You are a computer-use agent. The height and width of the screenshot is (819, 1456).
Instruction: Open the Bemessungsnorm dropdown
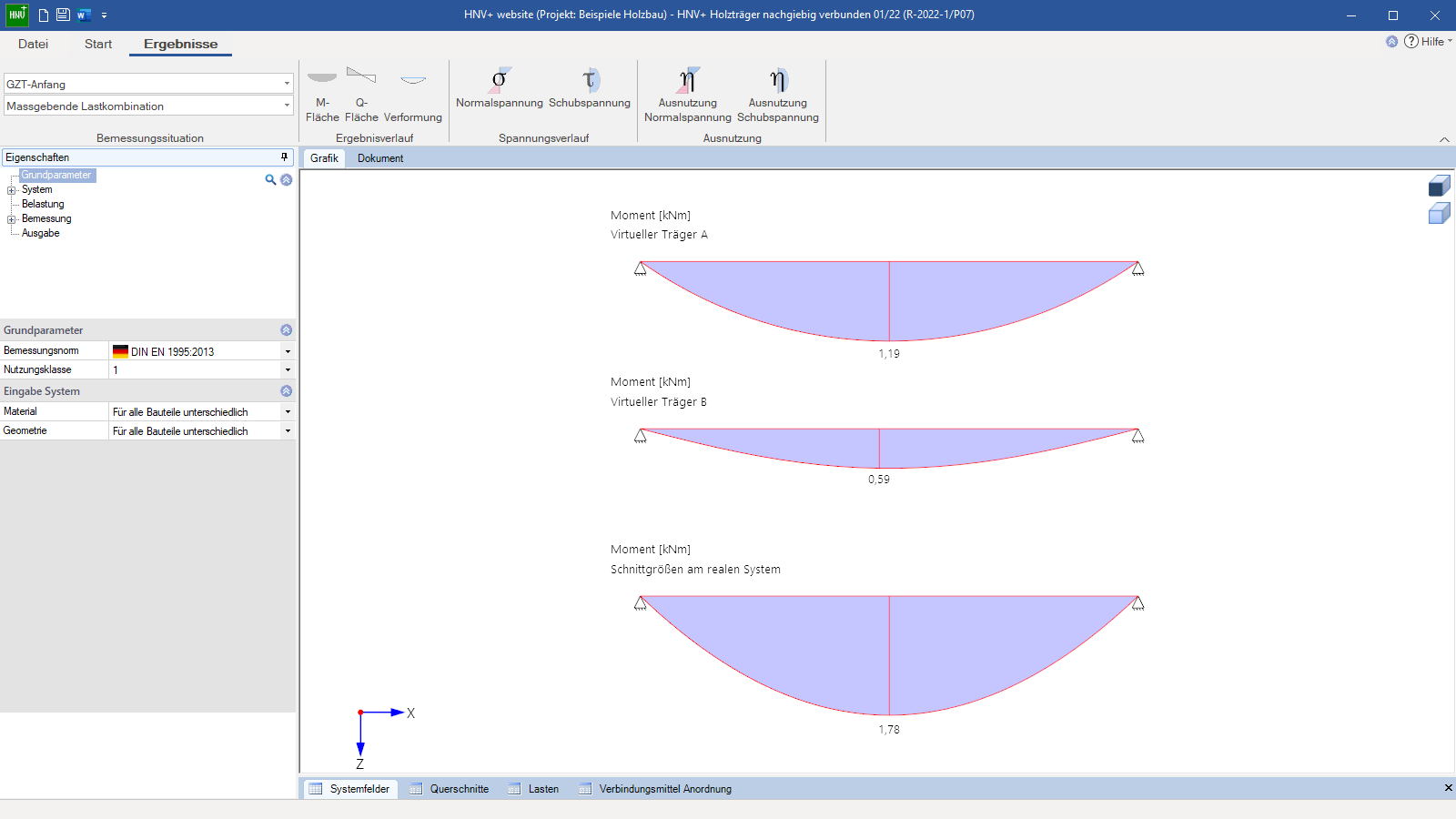click(x=288, y=351)
